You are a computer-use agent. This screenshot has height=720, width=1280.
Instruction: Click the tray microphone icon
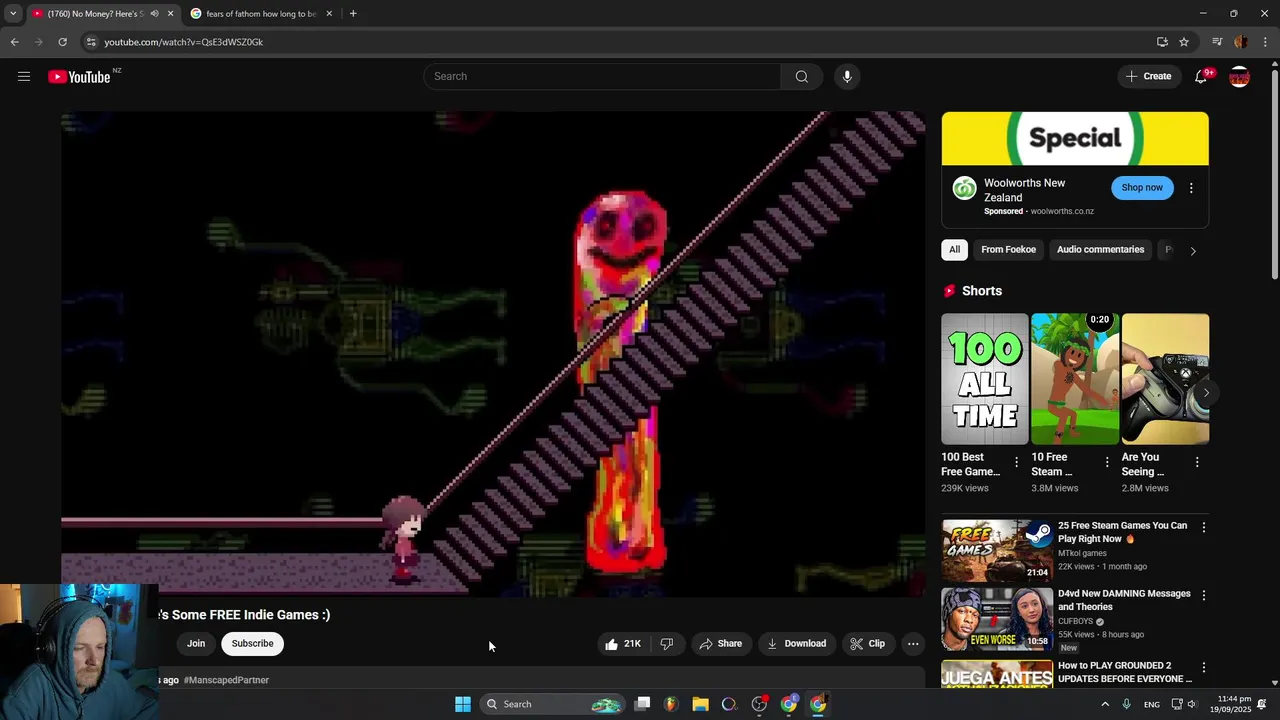click(x=1127, y=704)
